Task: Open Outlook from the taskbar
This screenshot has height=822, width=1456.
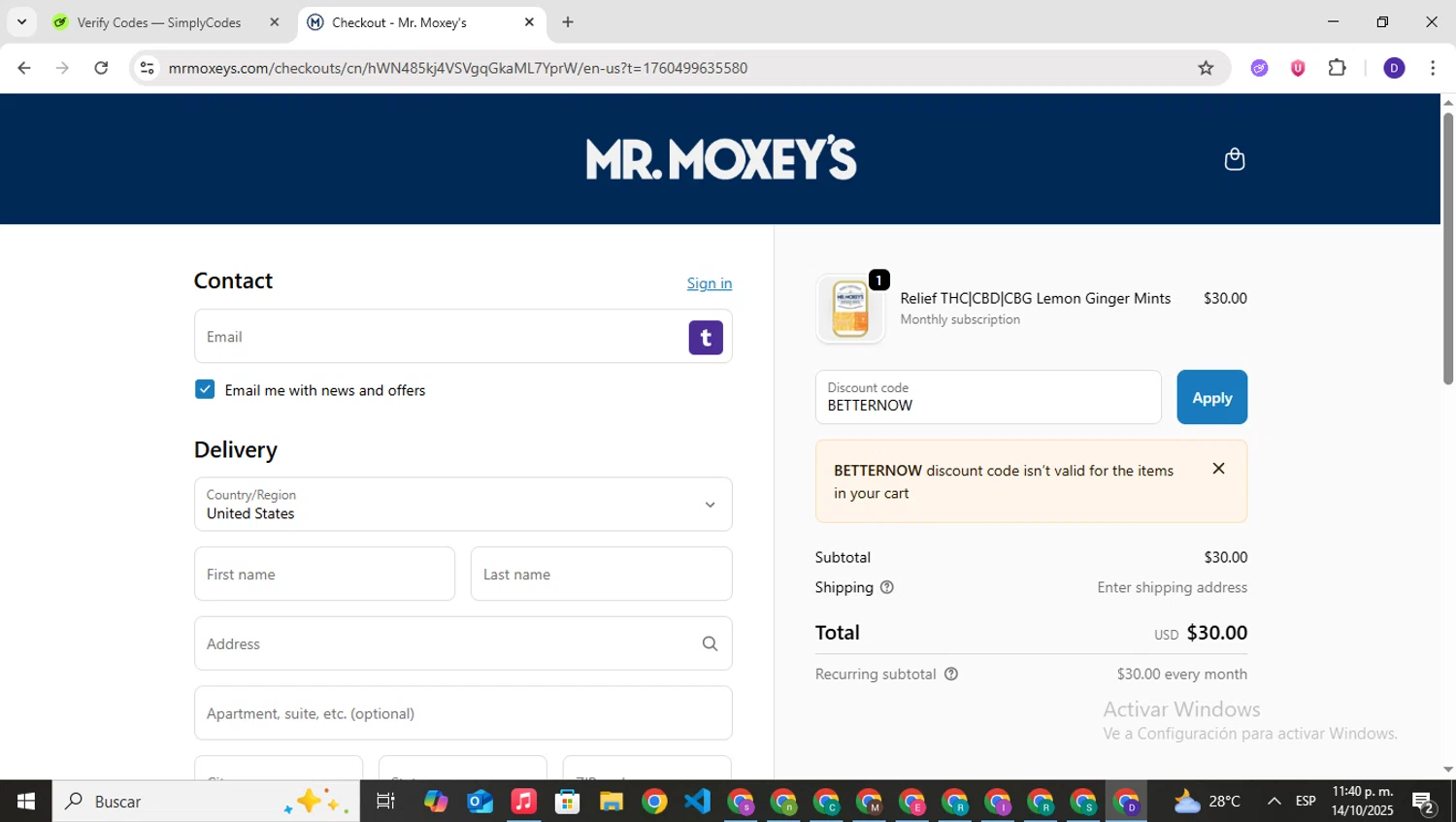Action: coord(480,801)
